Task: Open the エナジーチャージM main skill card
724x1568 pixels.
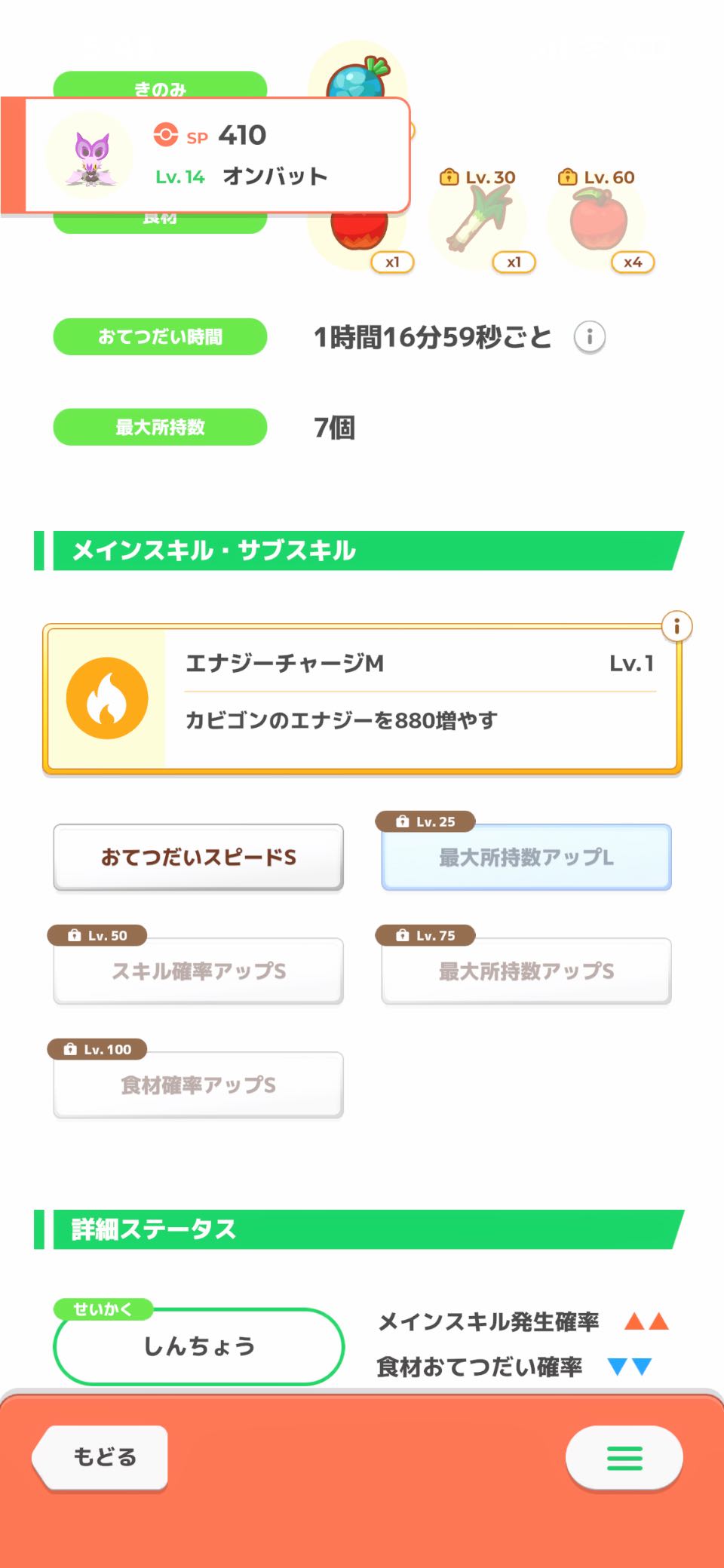Action: pyautogui.click(x=419, y=698)
